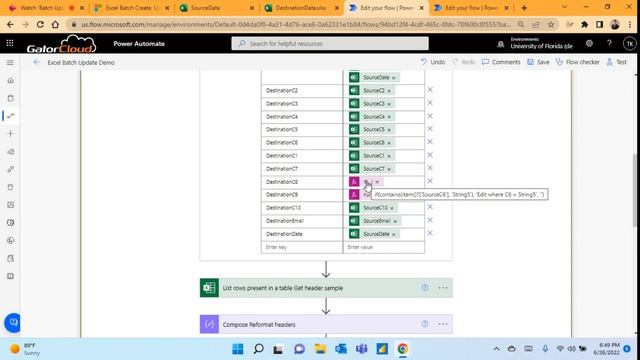The width and height of the screenshot is (640, 360).
Task: Expand the List rows Get header sample step
Action: 326,288
